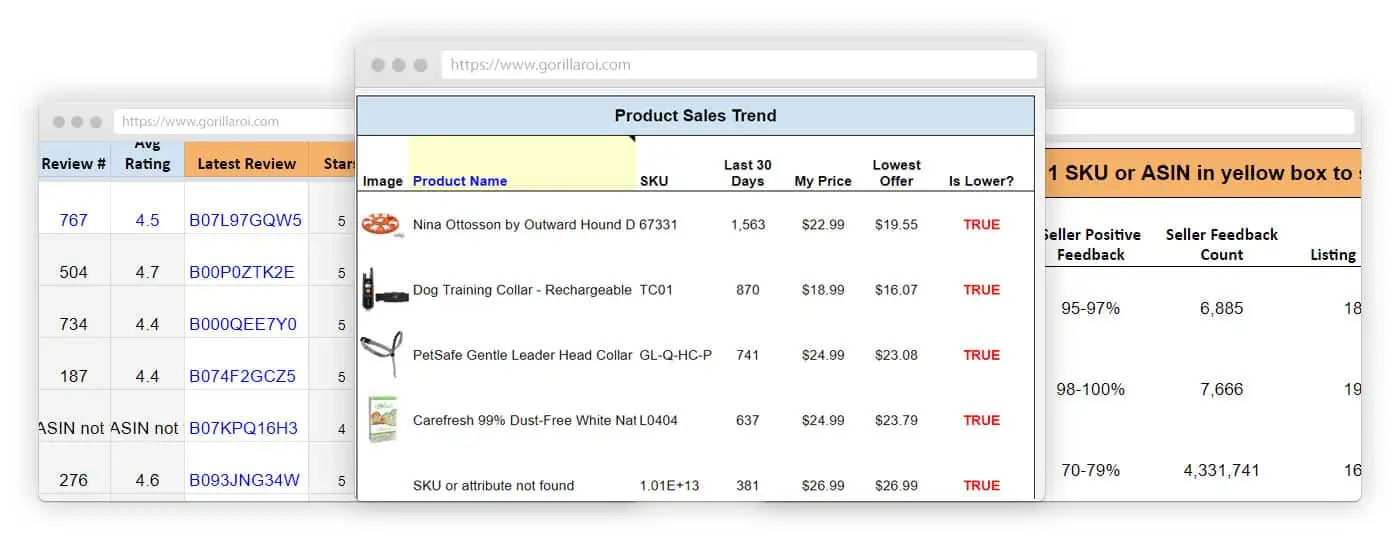This screenshot has width=1400, height=544.
Task: Click the Is Lower? column header
Action: (x=981, y=181)
